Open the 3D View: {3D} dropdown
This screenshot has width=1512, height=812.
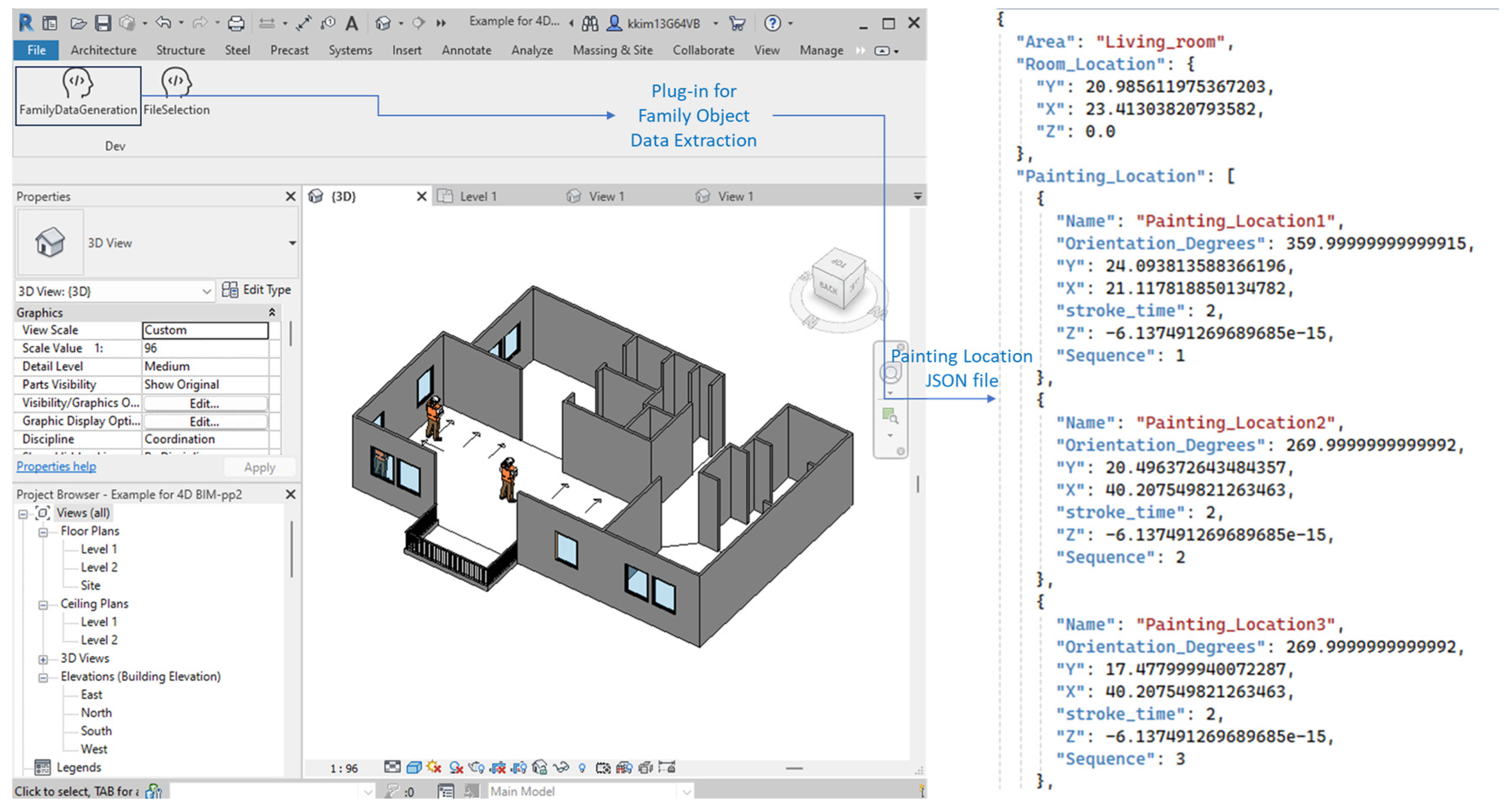(x=206, y=291)
